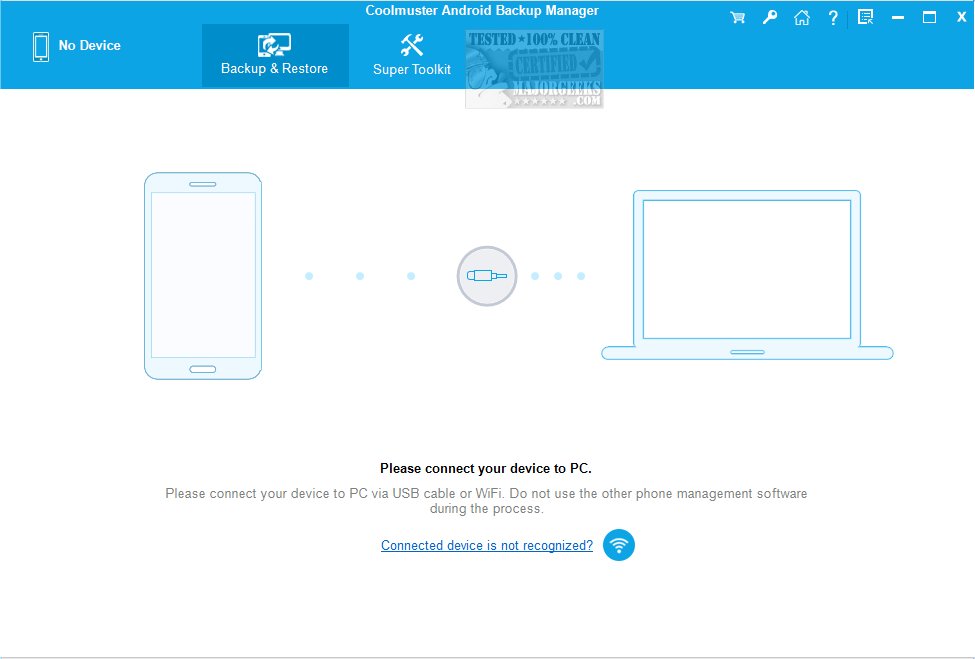This screenshot has height=659, width=975.
Task: Open the Super Toolkit tab
Action: (x=412, y=55)
